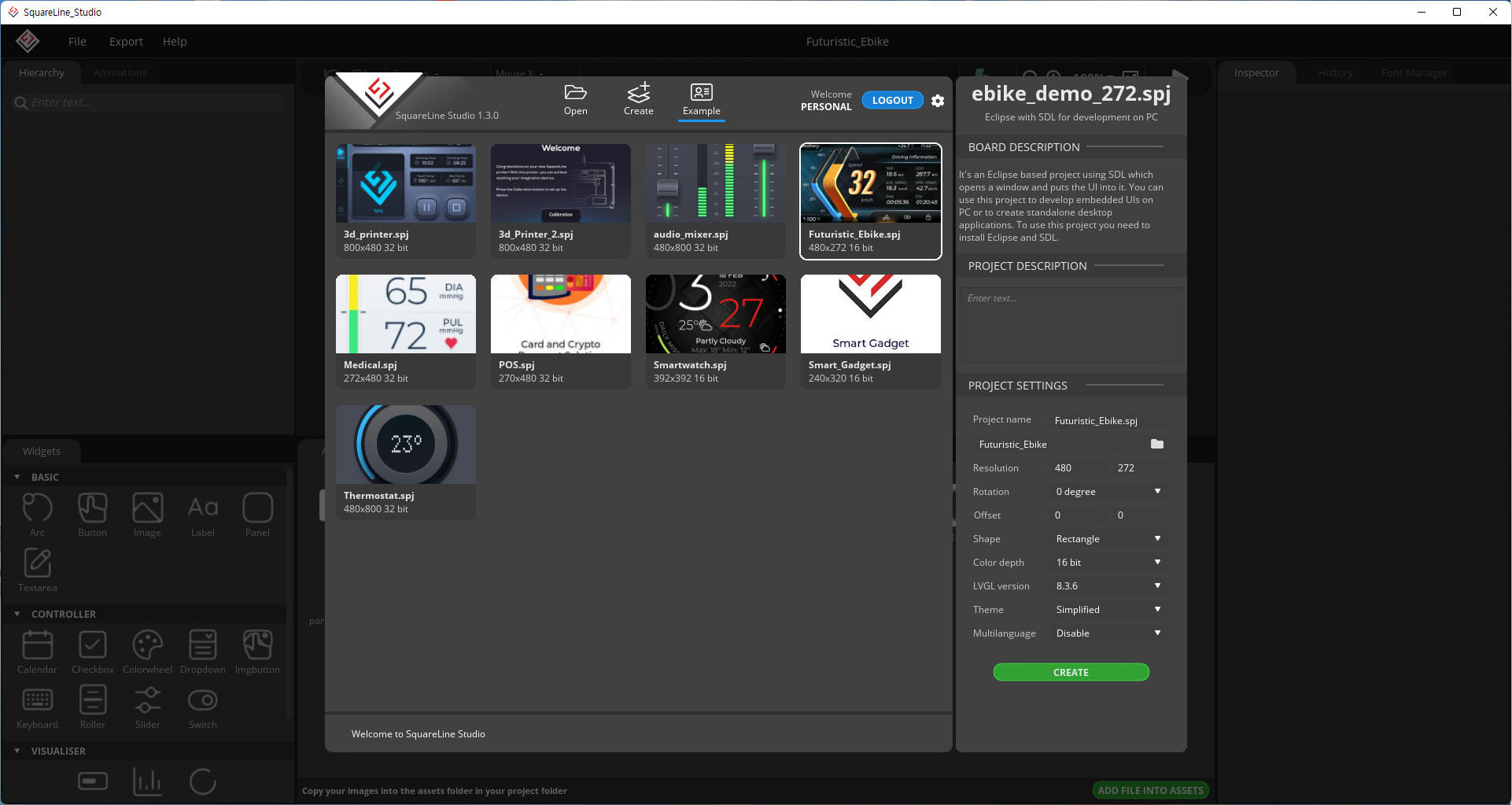This screenshot has height=805, width=1512.
Task: Click the Resolution height field 272
Action: pos(1141,467)
